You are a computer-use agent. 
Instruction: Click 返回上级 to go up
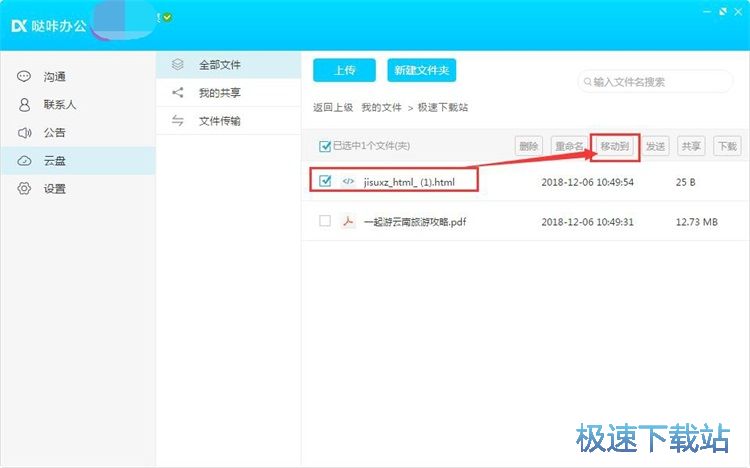(x=333, y=108)
